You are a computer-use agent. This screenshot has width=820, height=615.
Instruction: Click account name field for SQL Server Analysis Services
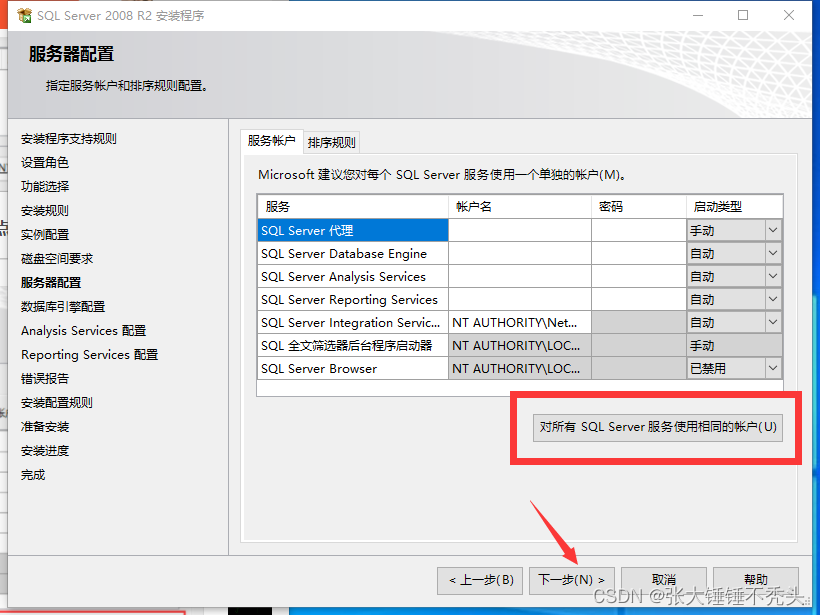pyautogui.click(x=520, y=276)
